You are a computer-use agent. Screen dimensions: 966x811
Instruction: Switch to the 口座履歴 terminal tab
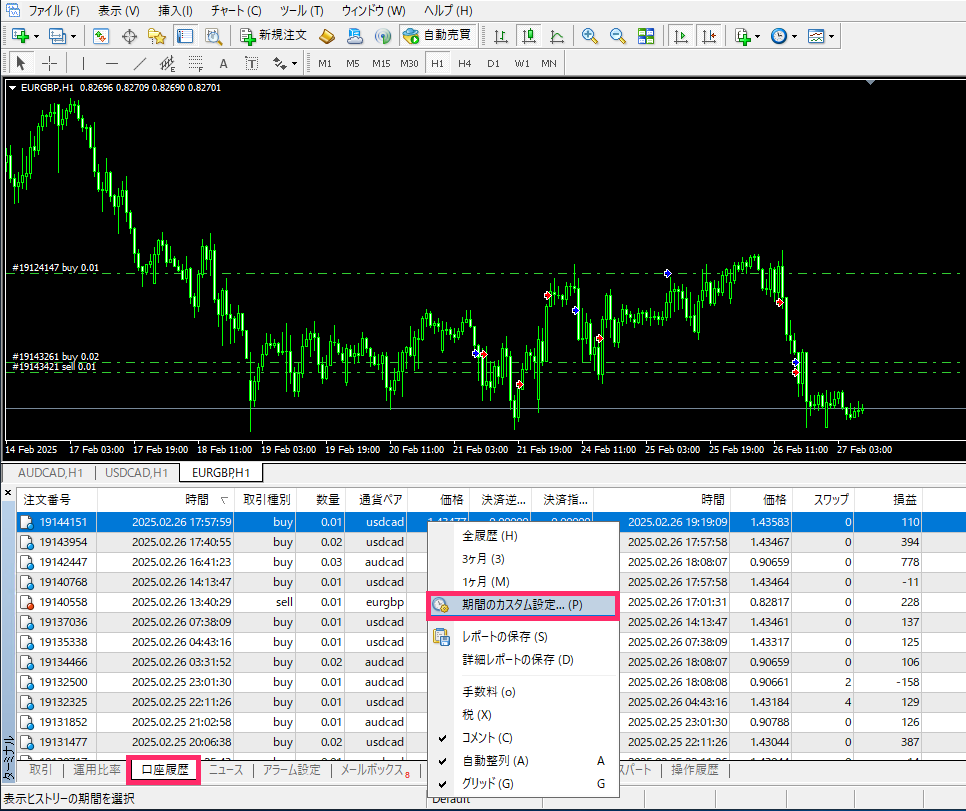pos(165,769)
